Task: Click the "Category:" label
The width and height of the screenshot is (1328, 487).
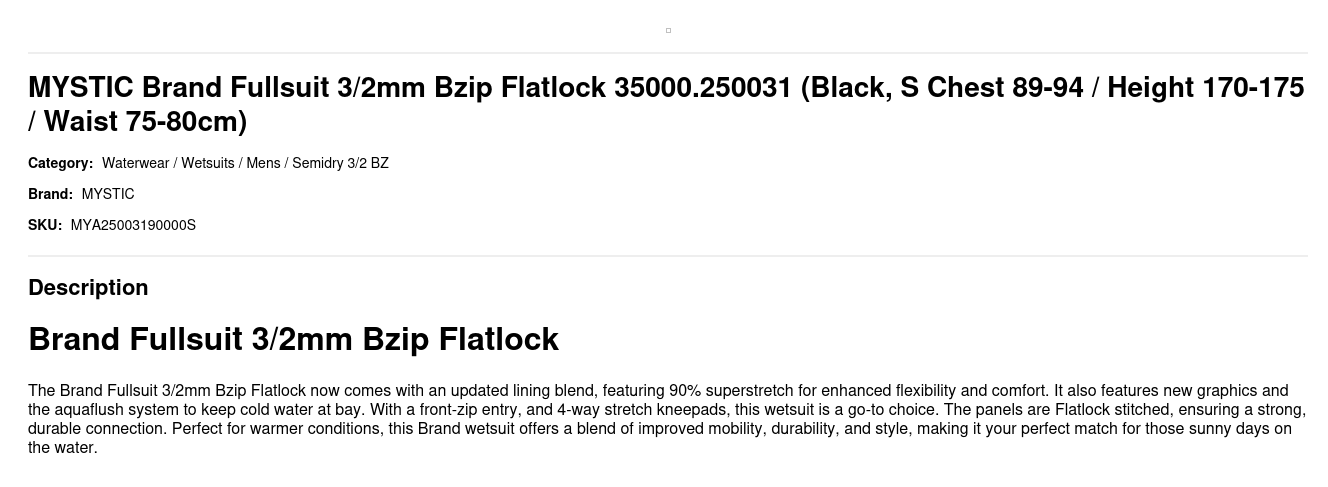Action: 60,163
